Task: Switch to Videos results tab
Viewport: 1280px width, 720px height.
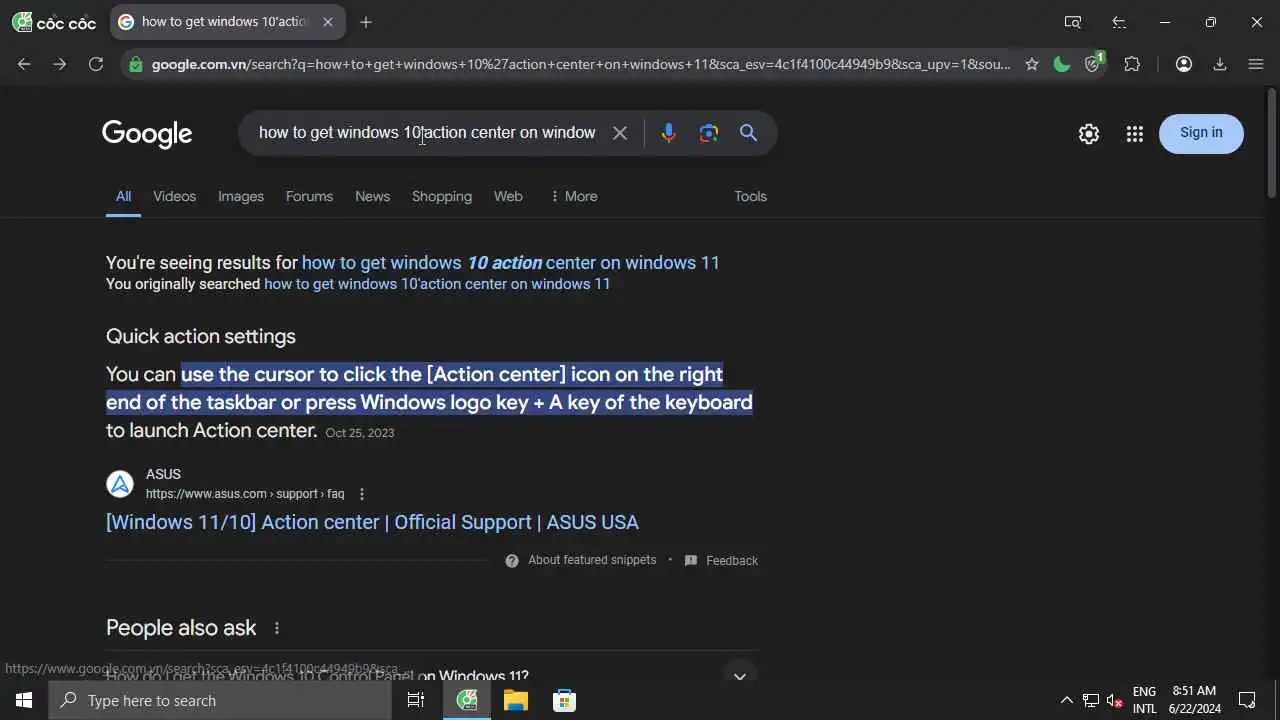Action: pyautogui.click(x=174, y=196)
